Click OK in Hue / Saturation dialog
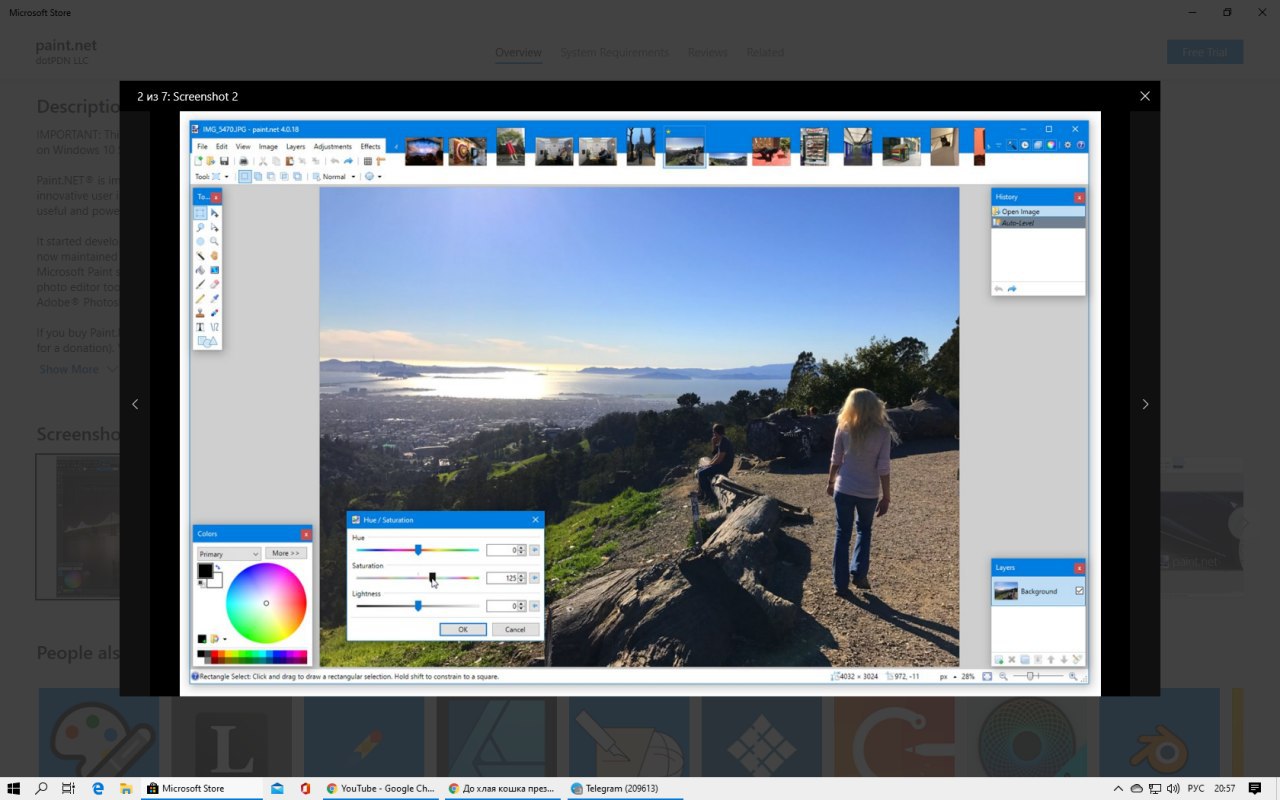Screen dimensions: 1280x800 (x=463, y=629)
